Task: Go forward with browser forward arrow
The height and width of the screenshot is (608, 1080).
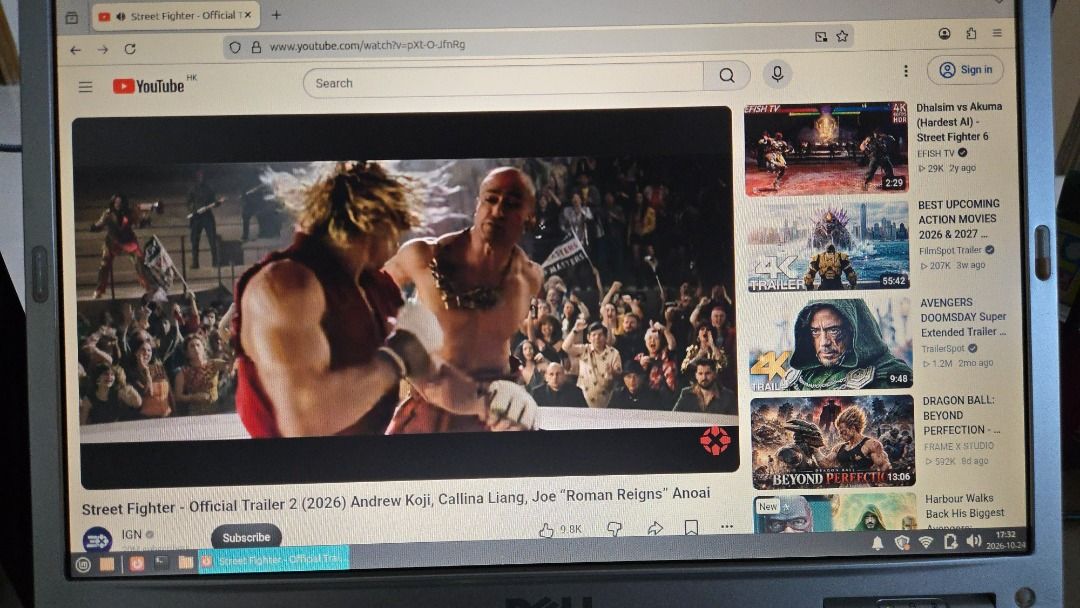Action: (103, 50)
